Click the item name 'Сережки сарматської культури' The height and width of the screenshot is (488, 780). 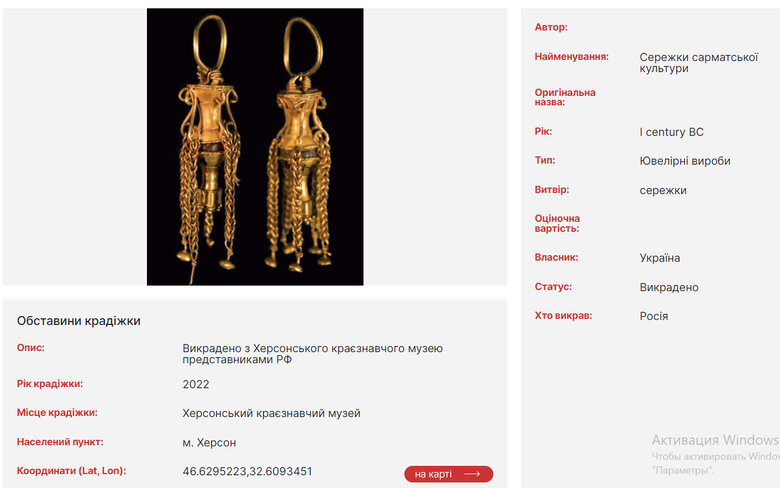[698, 63]
